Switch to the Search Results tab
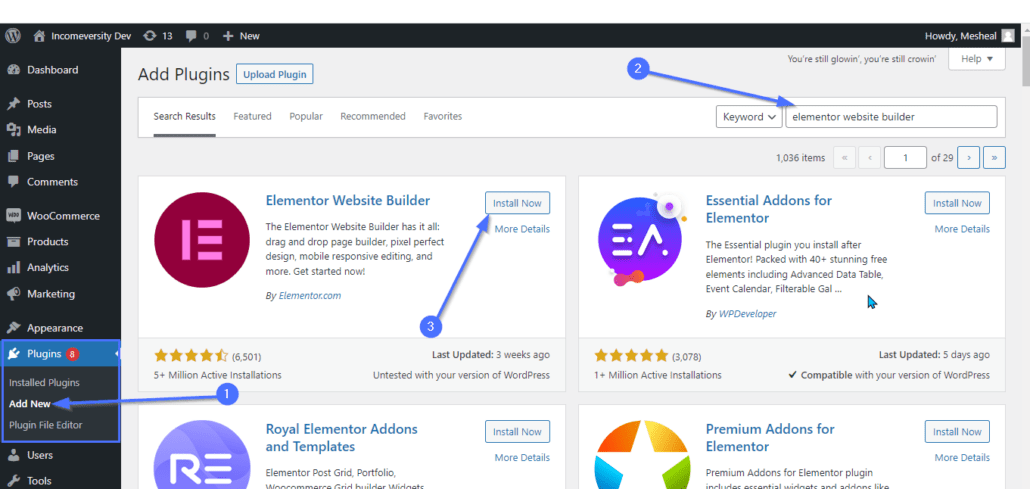 pyautogui.click(x=185, y=116)
